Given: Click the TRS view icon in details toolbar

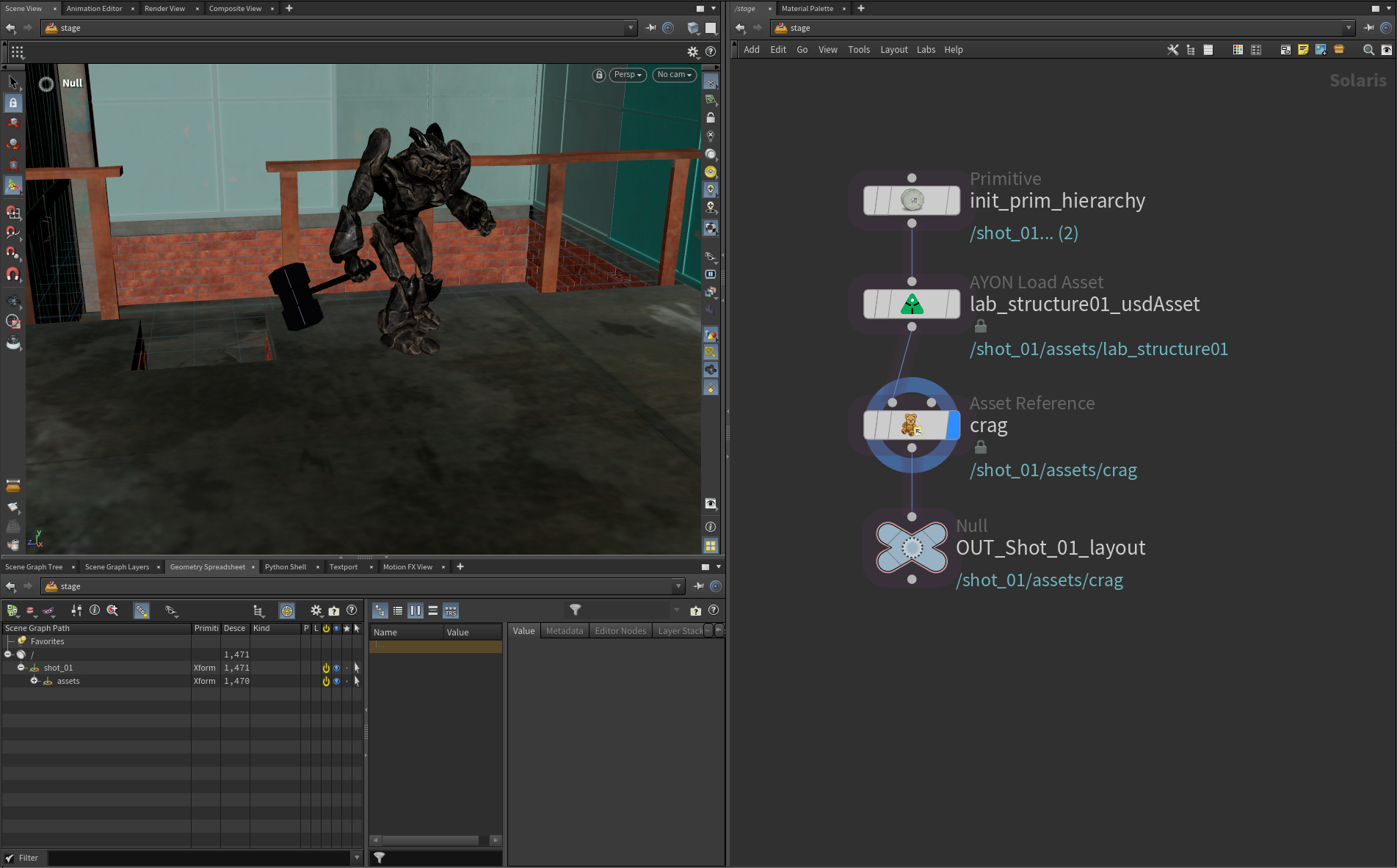Looking at the screenshot, I should point(451,610).
